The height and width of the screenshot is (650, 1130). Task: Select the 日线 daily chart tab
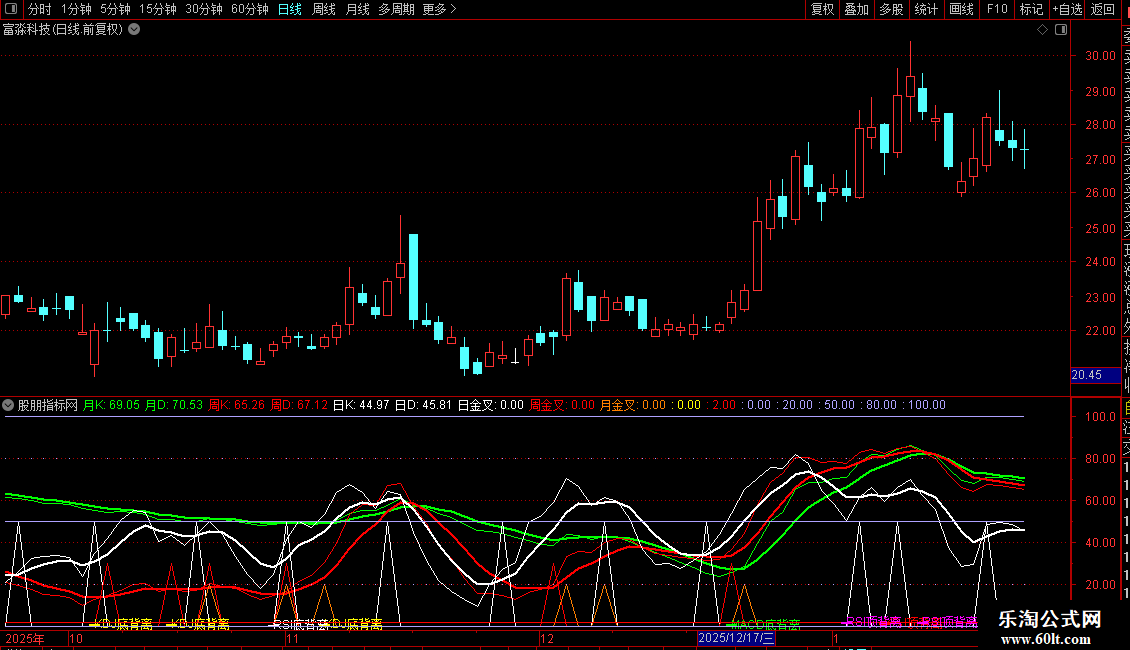point(290,9)
